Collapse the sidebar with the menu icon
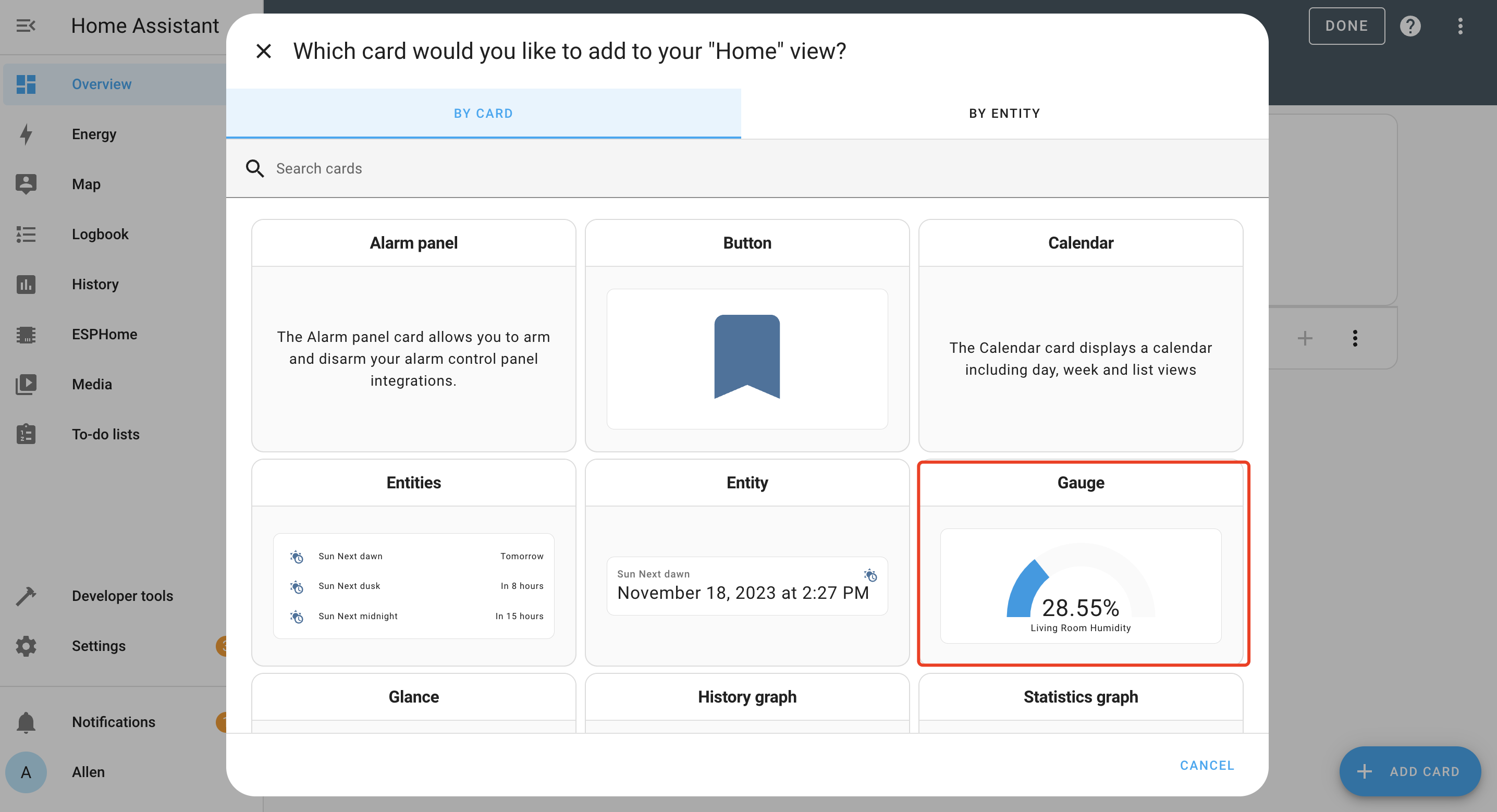 tap(26, 26)
